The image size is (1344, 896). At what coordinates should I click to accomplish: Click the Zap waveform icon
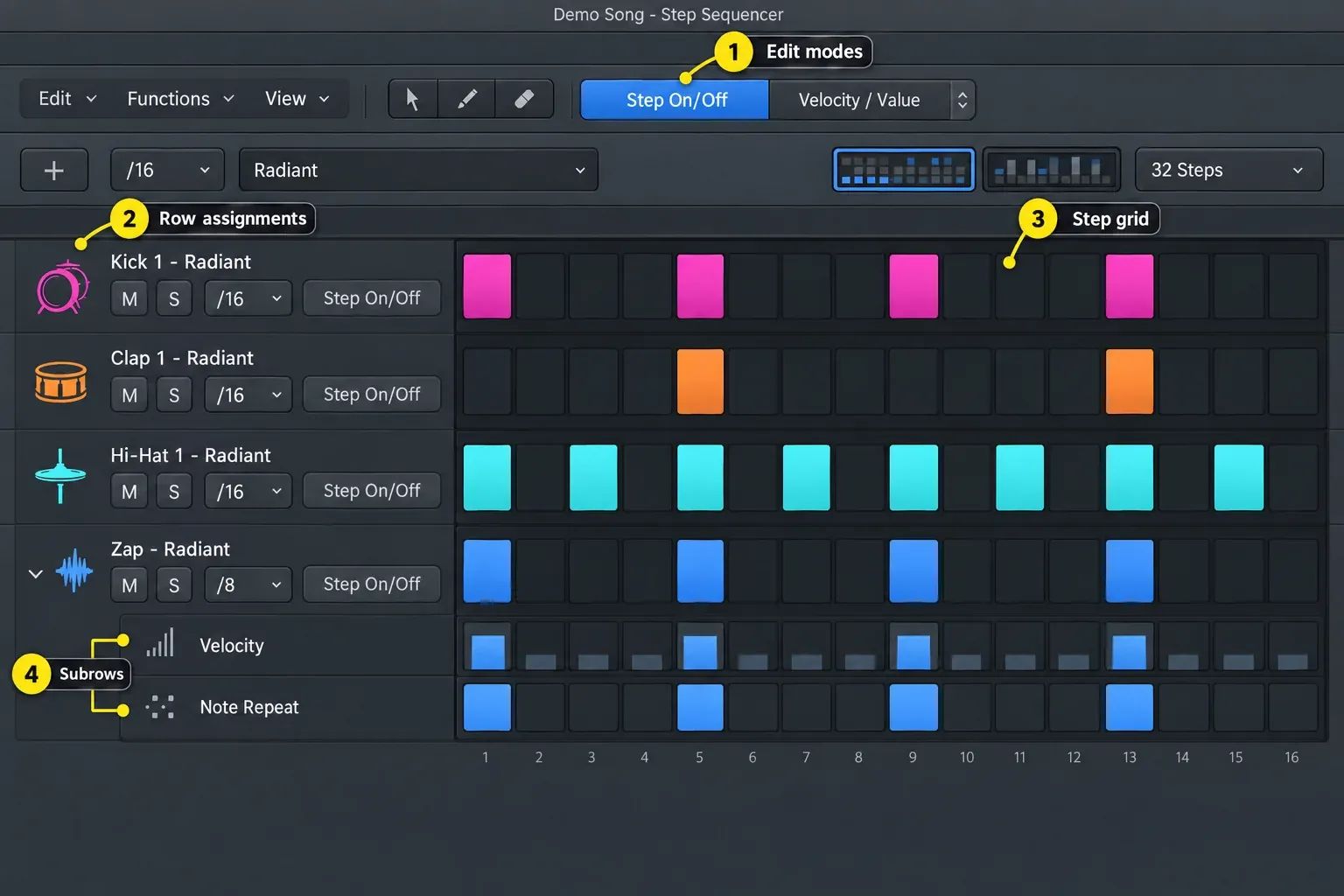pos(74,571)
